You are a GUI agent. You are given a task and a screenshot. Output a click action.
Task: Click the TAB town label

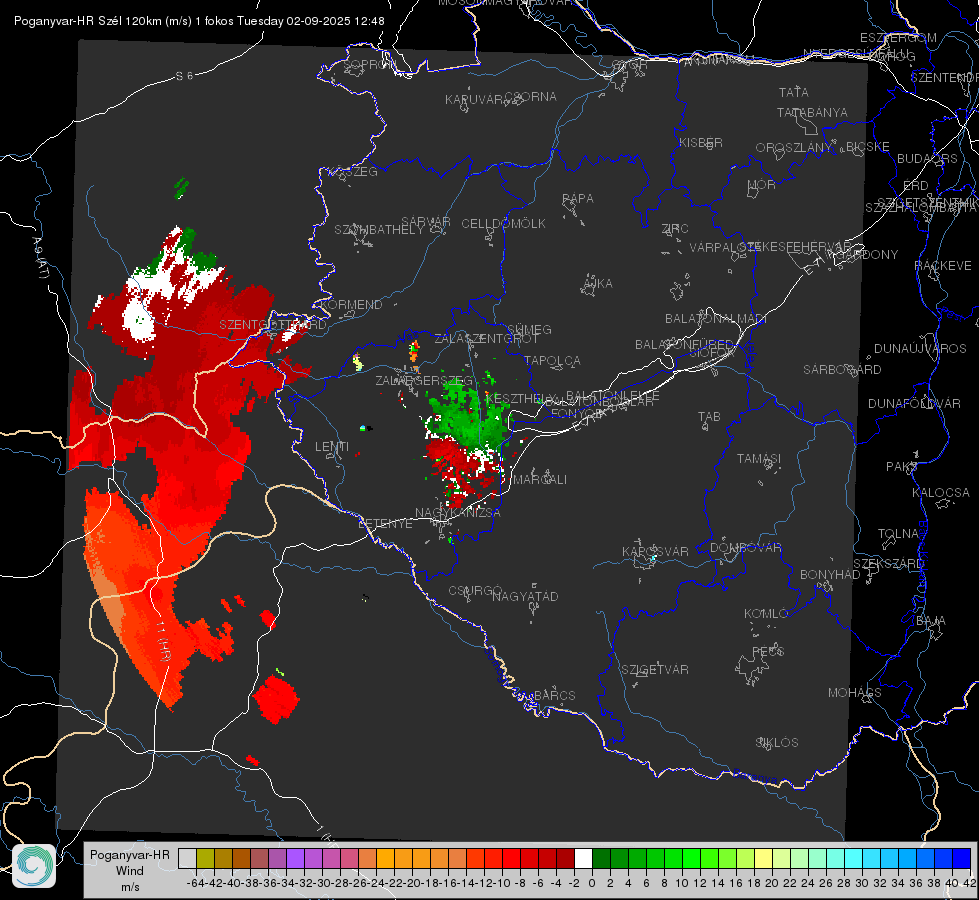pos(709,417)
